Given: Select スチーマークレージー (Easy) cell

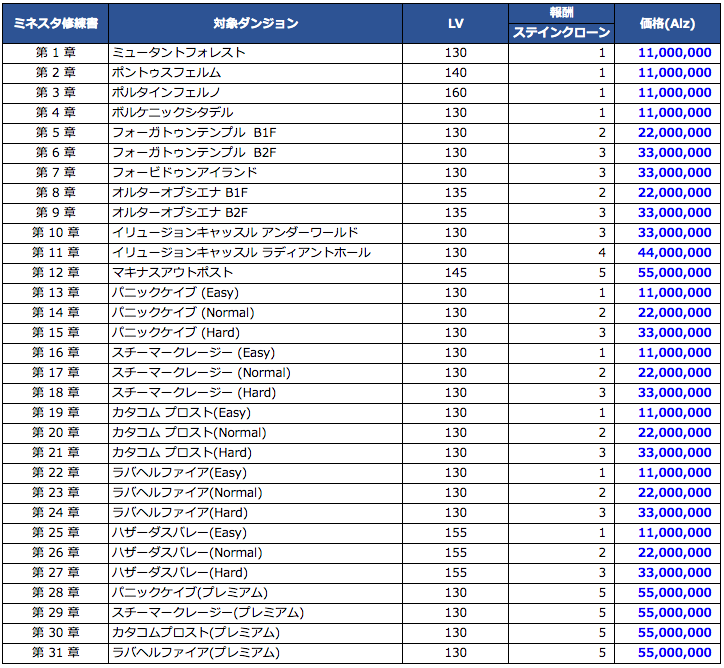Looking at the screenshot, I should point(255,353).
